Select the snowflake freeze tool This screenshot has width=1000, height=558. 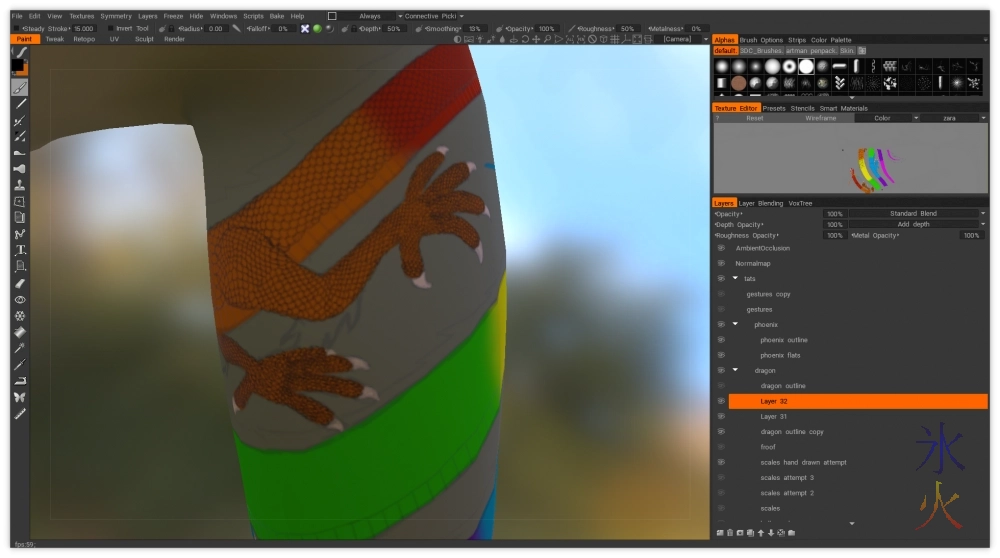point(20,316)
